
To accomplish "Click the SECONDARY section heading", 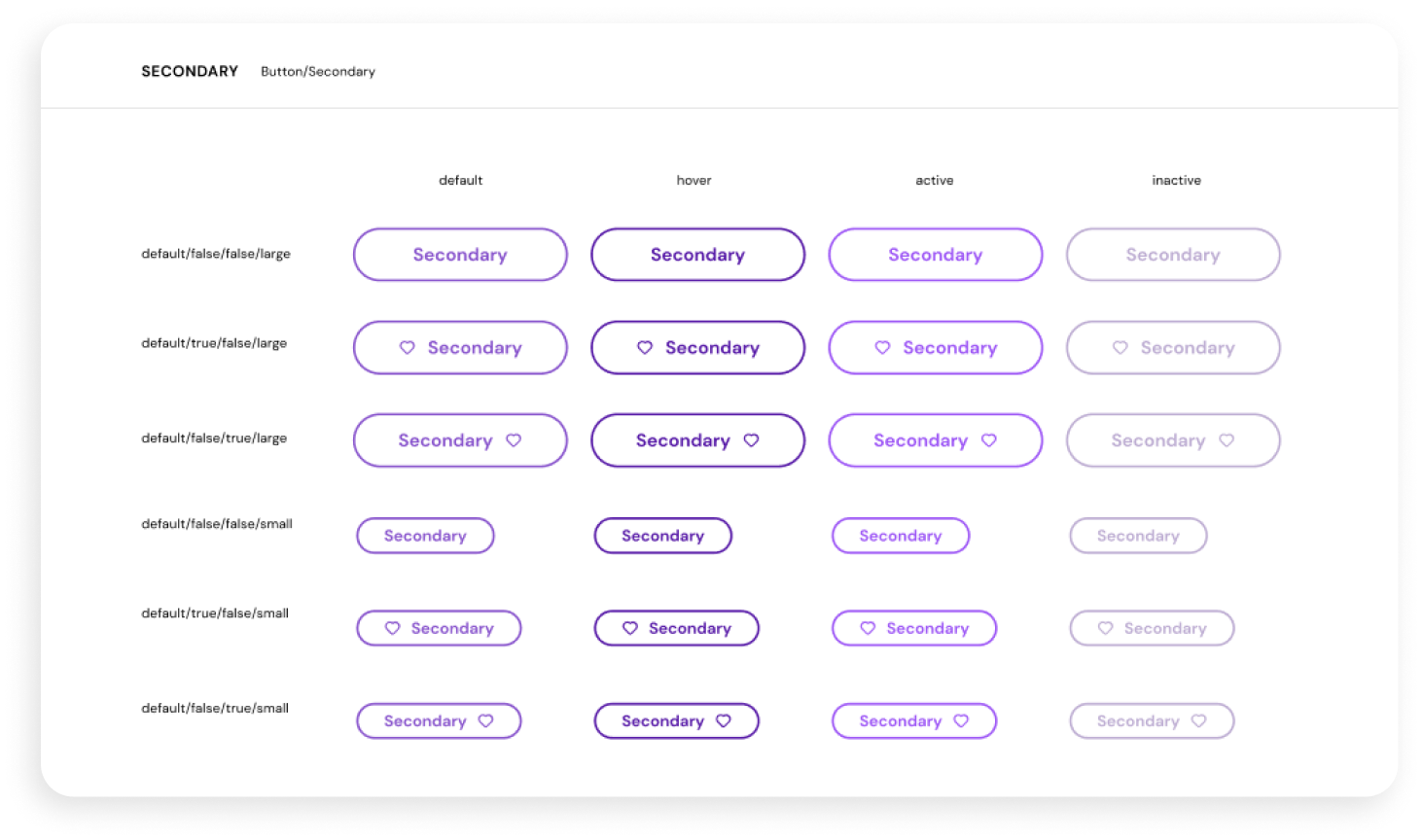I will pyautogui.click(x=190, y=72).
